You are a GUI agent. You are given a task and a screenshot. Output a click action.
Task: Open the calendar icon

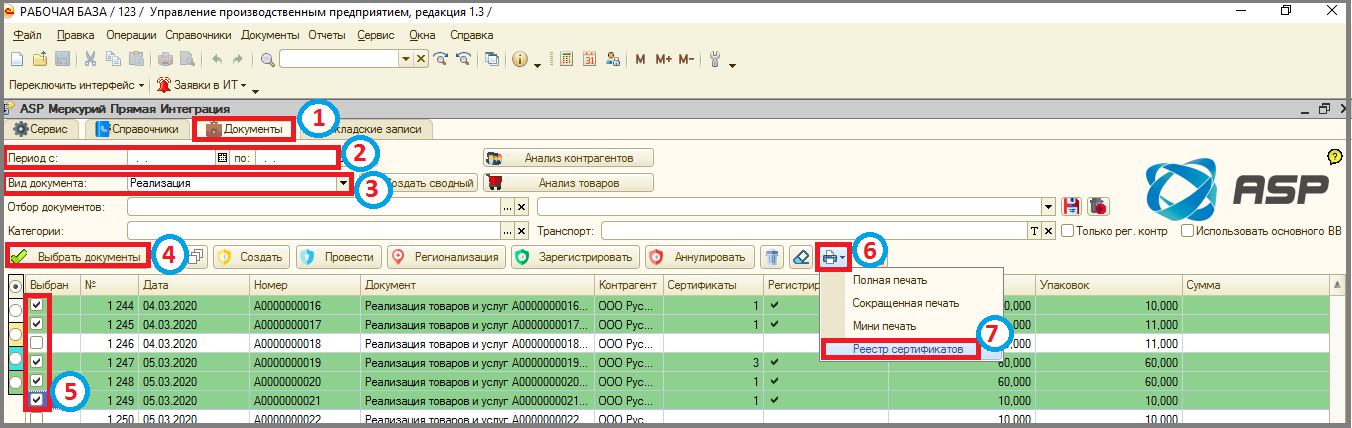point(589,59)
